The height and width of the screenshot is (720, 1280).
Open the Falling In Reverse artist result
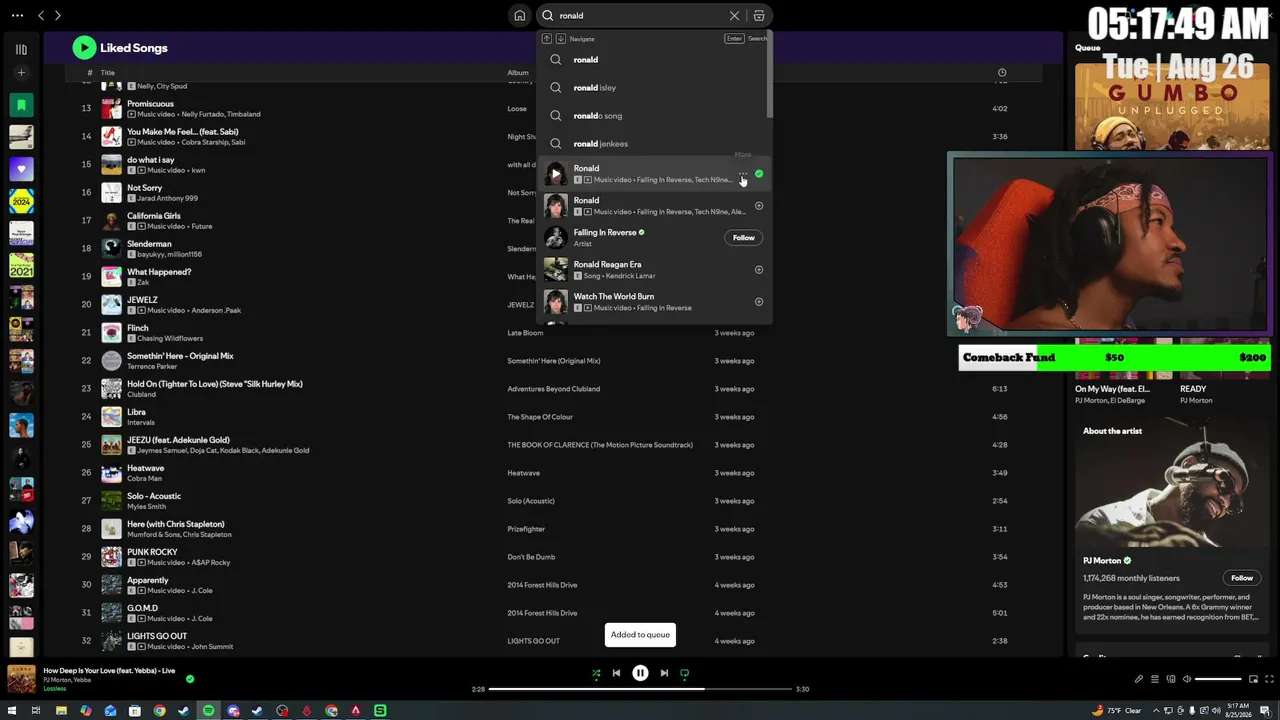coord(654,238)
